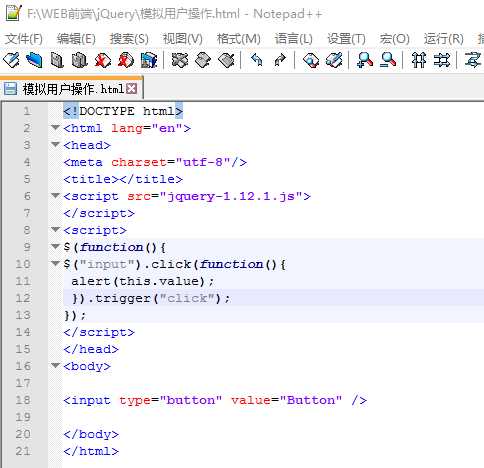Click the alert(this.value); line
The height and width of the screenshot is (468, 484).
(143, 281)
